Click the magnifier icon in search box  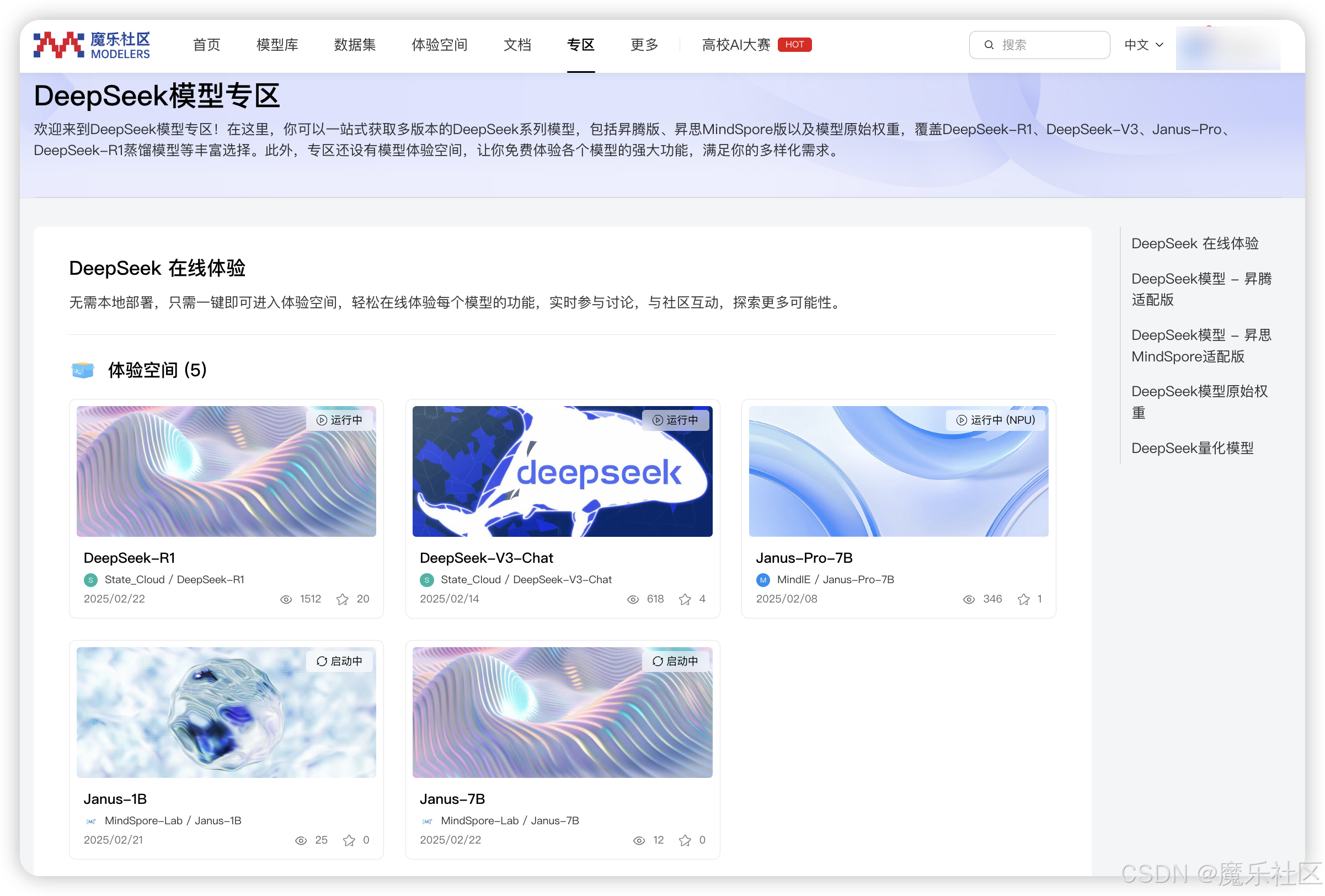[989, 45]
